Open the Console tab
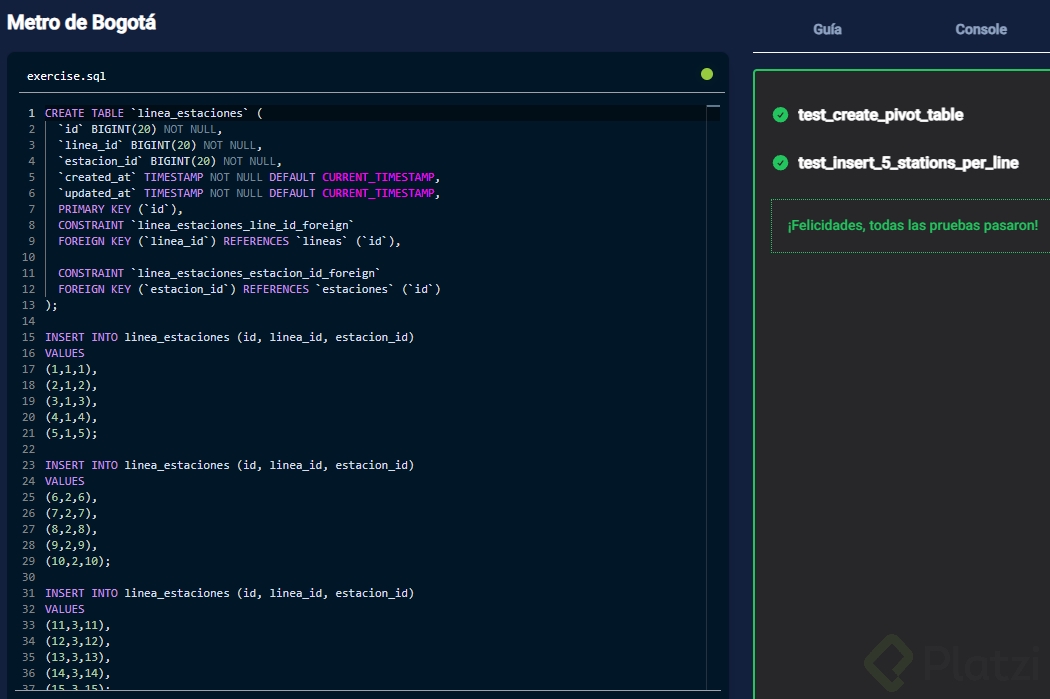 [980, 29]
